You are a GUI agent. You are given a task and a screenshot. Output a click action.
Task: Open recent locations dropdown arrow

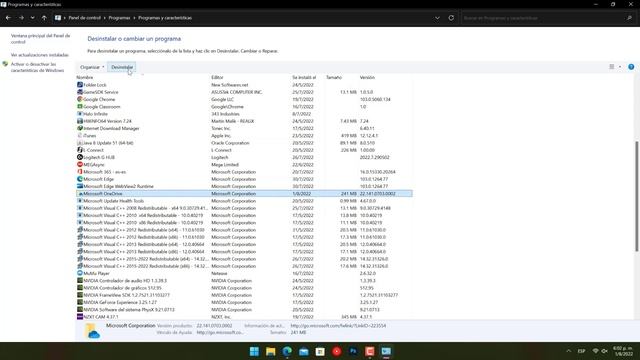(x=32, y=18)
